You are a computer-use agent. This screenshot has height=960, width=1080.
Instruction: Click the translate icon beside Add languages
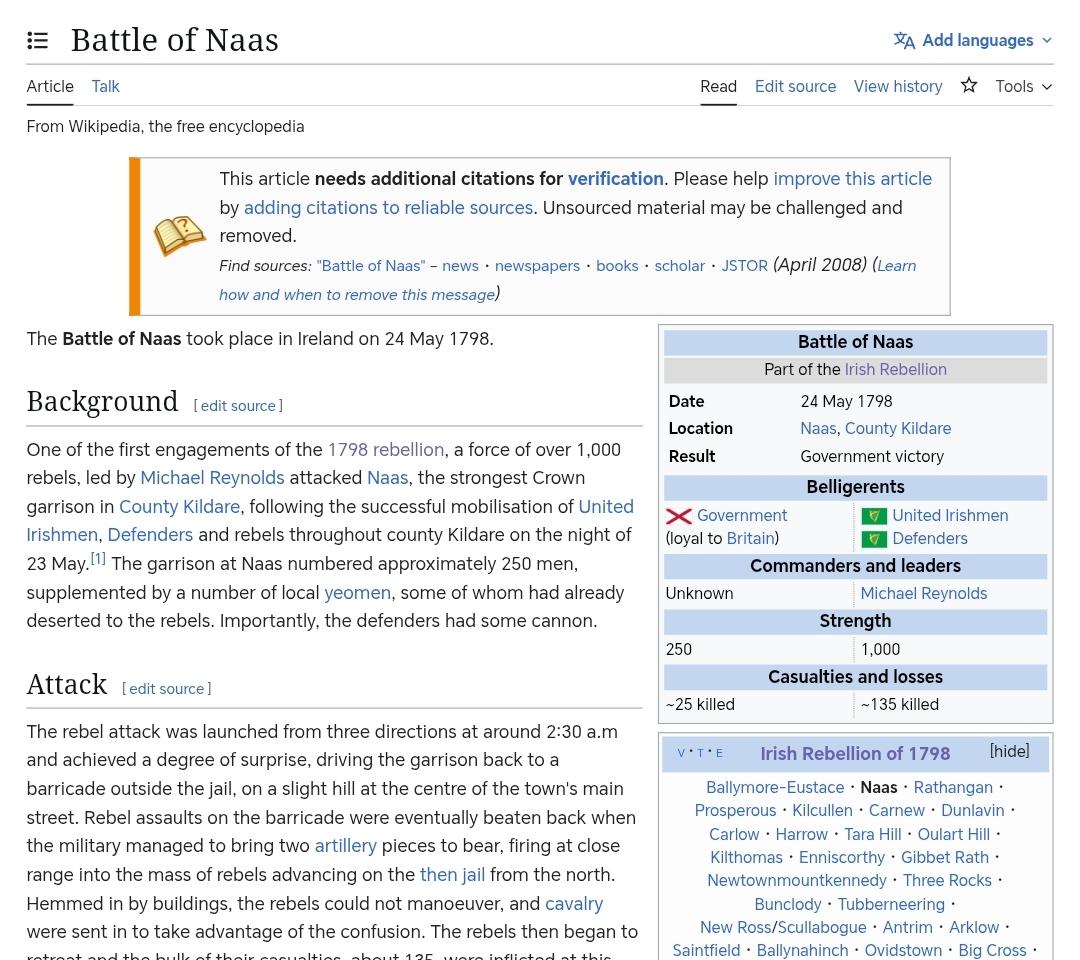tap(904, 41)
